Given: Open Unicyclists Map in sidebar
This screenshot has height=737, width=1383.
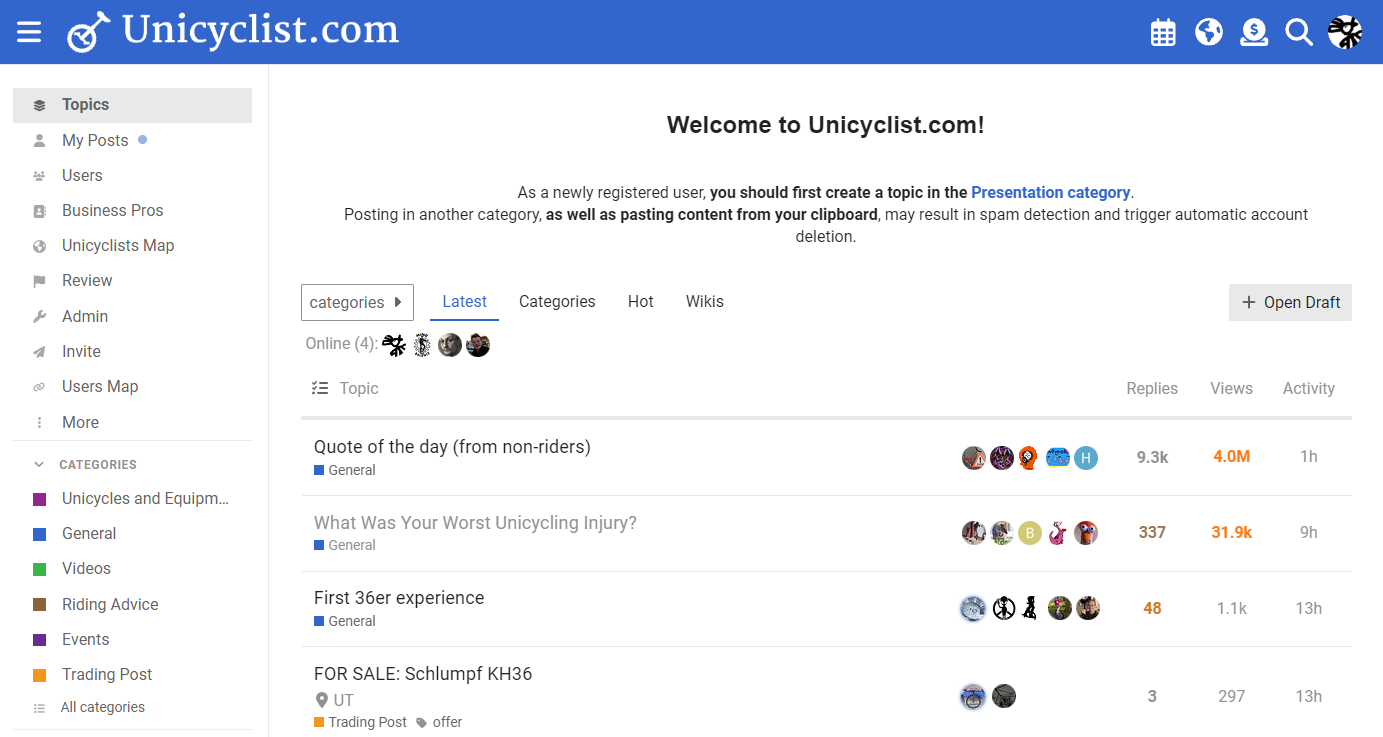Looking at the screenshot, I should click(118, 245).
